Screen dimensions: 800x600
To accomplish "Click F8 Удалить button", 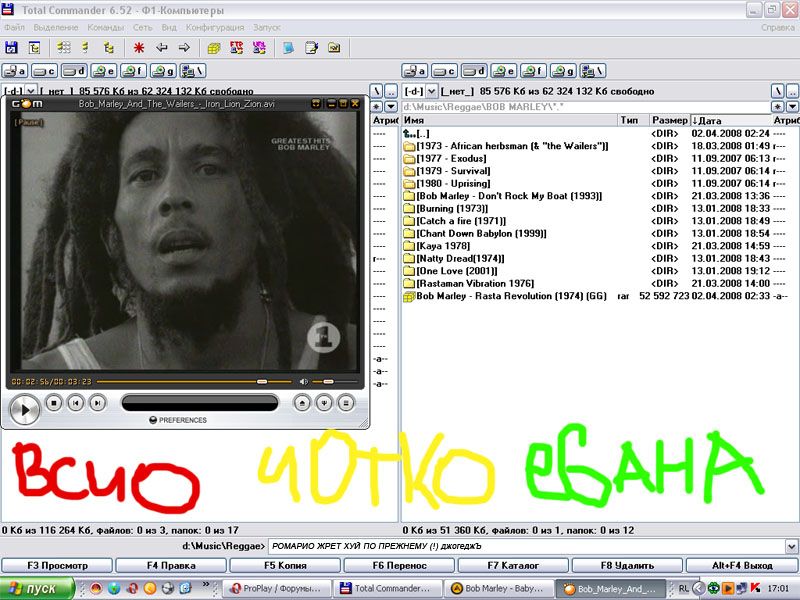I will click(628, 566).
